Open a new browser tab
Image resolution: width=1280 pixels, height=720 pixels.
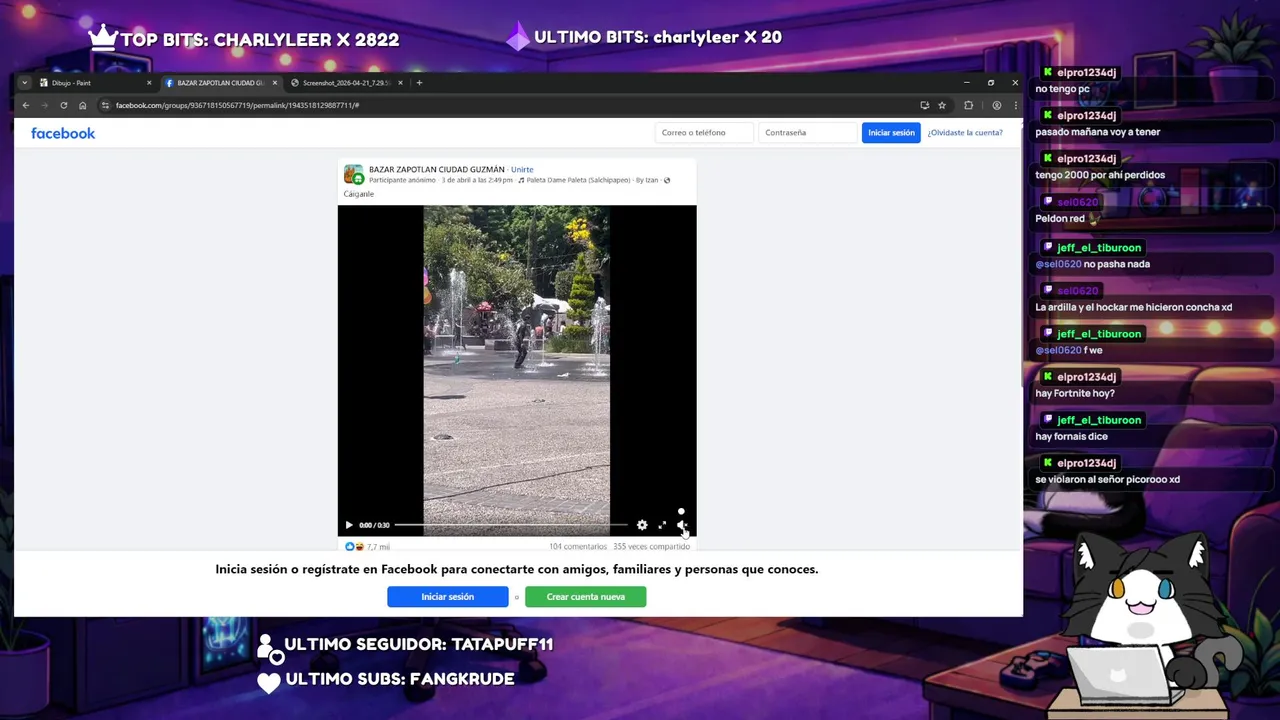point(419,83)
